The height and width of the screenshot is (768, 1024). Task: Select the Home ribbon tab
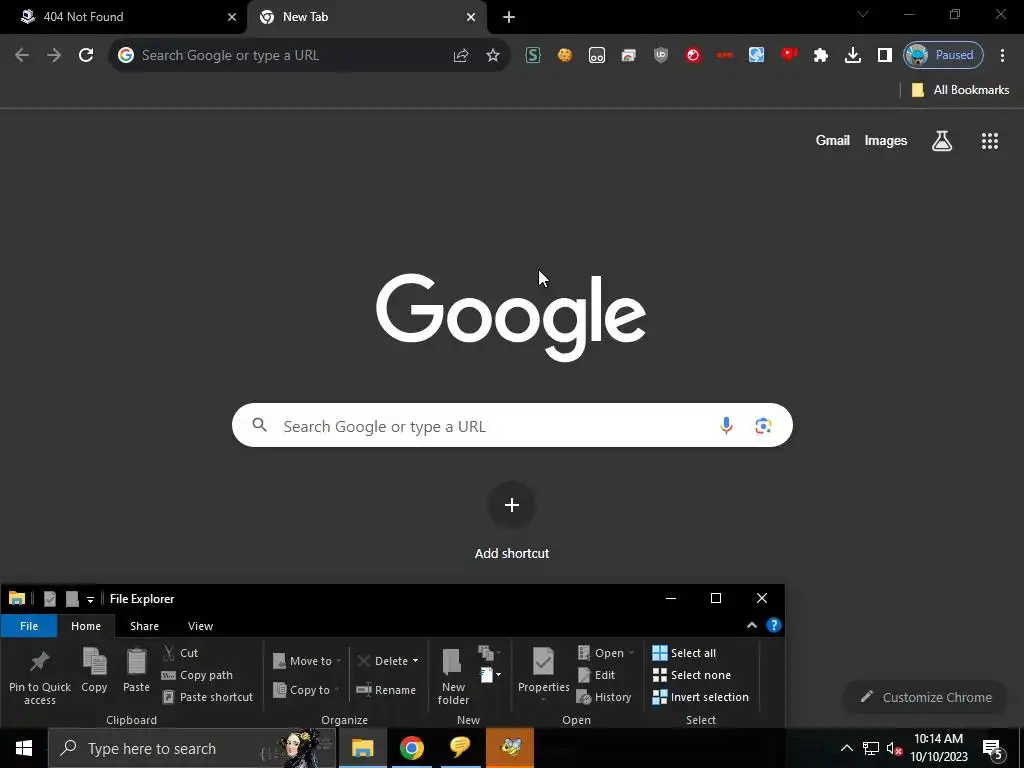pyautogui.click(x=86, y=626)
